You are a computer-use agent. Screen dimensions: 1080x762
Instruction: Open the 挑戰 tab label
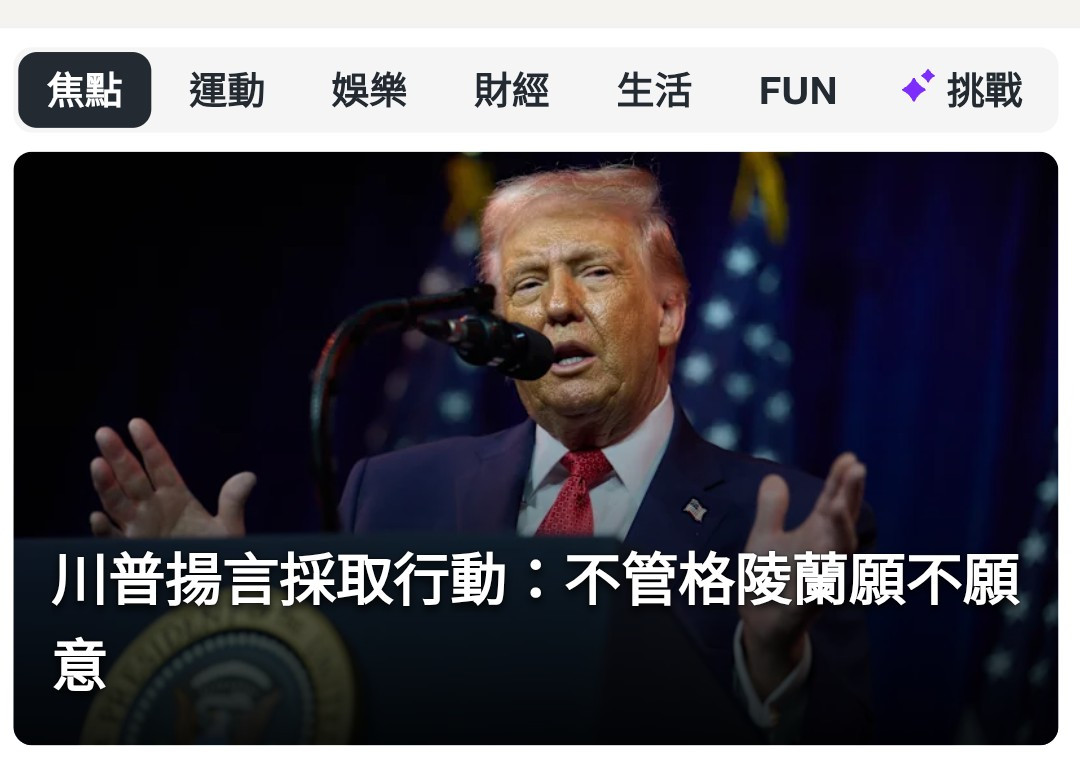pos(984,90)
